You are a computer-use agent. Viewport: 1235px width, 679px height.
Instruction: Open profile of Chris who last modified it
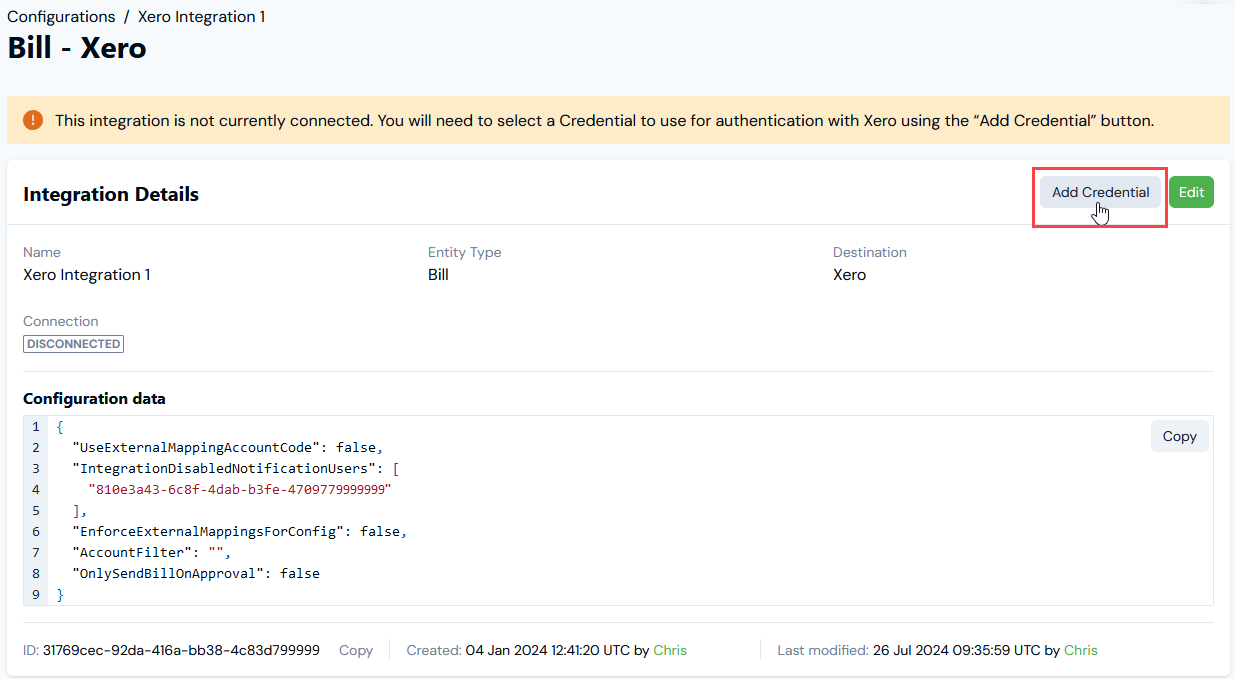tap(1080, 650)
